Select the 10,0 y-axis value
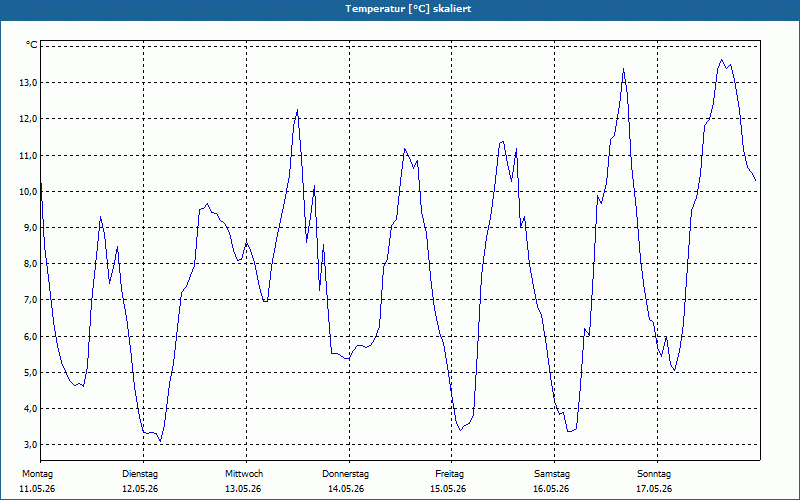 click(28, 191)
